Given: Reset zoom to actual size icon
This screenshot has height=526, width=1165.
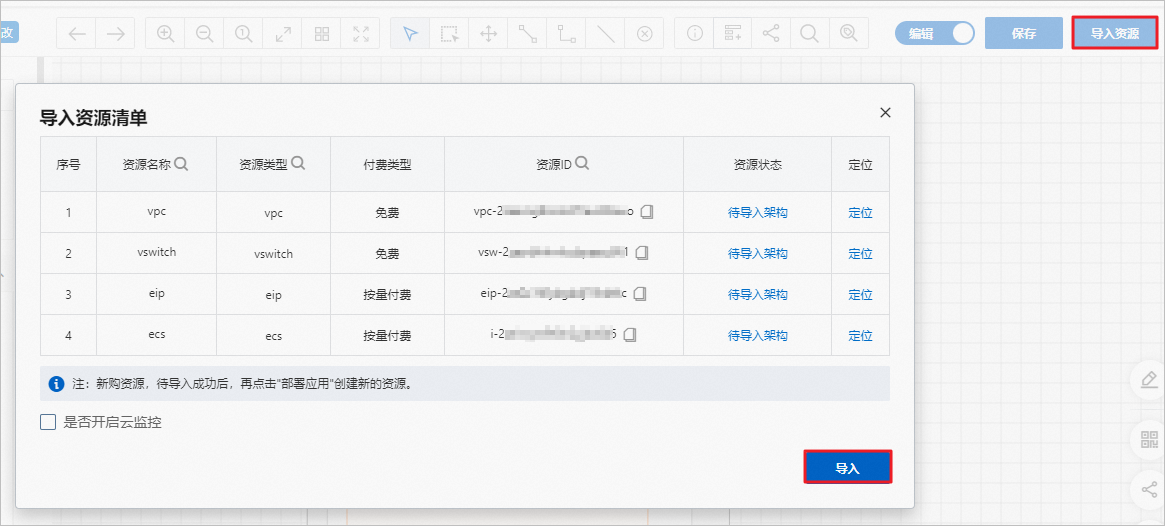Looking at the screenshot, I should pos(244,33).
